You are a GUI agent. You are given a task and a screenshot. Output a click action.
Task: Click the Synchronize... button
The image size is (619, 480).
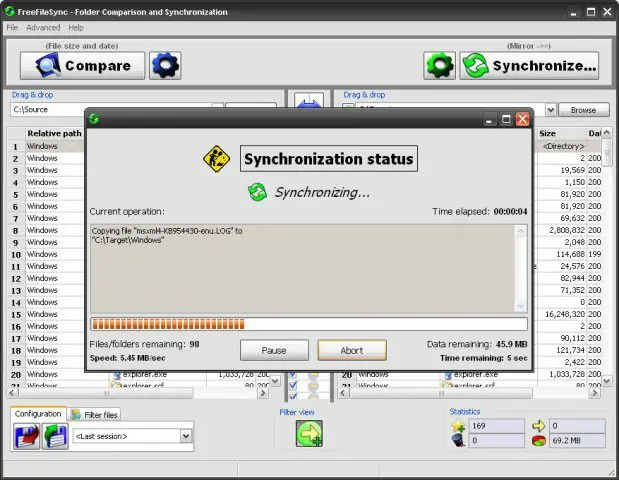[x=529, y=66]
